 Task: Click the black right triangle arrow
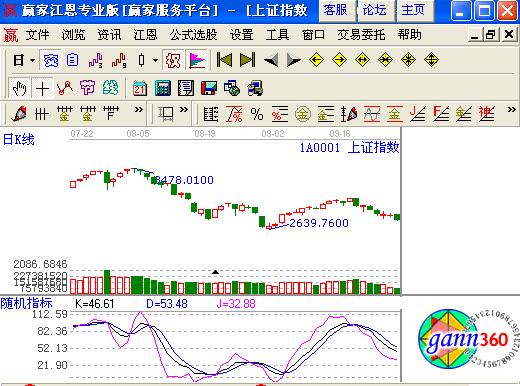coord(294,60)
